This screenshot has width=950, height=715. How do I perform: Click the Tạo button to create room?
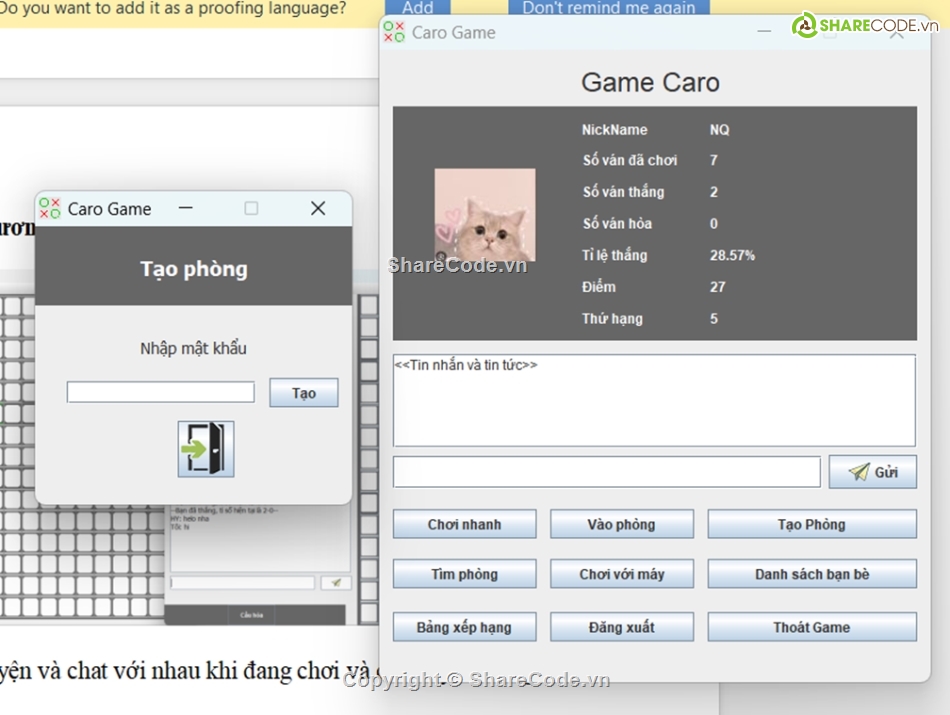click(304, 393)
